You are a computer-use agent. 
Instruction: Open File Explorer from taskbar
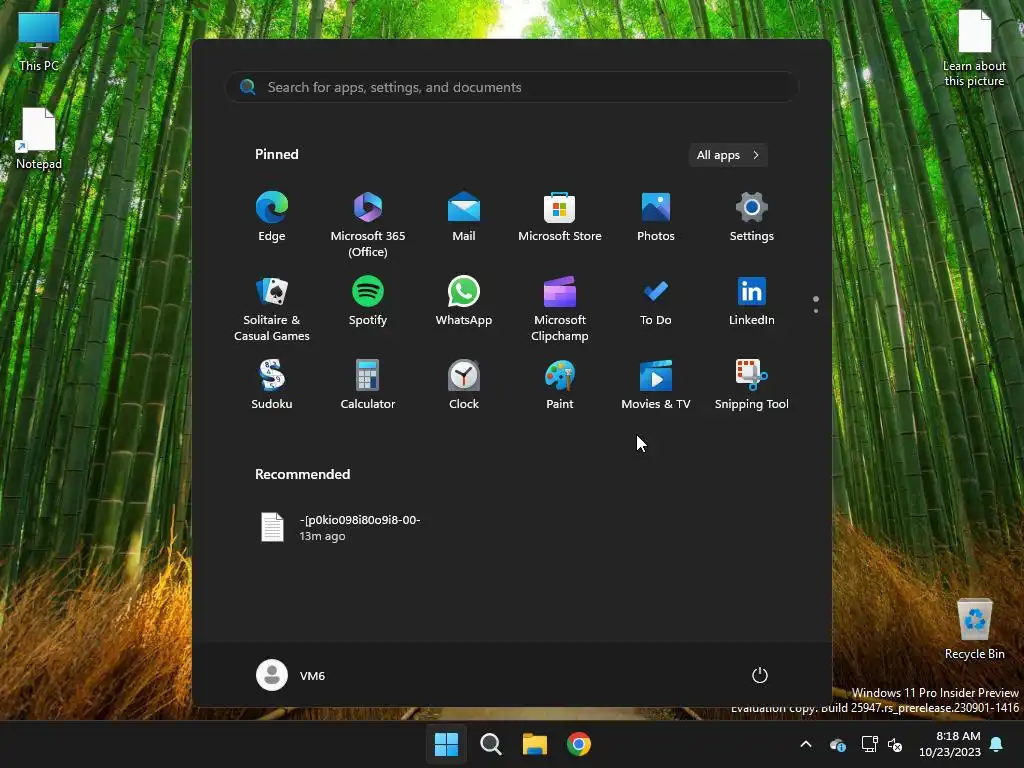click(535, 744)
